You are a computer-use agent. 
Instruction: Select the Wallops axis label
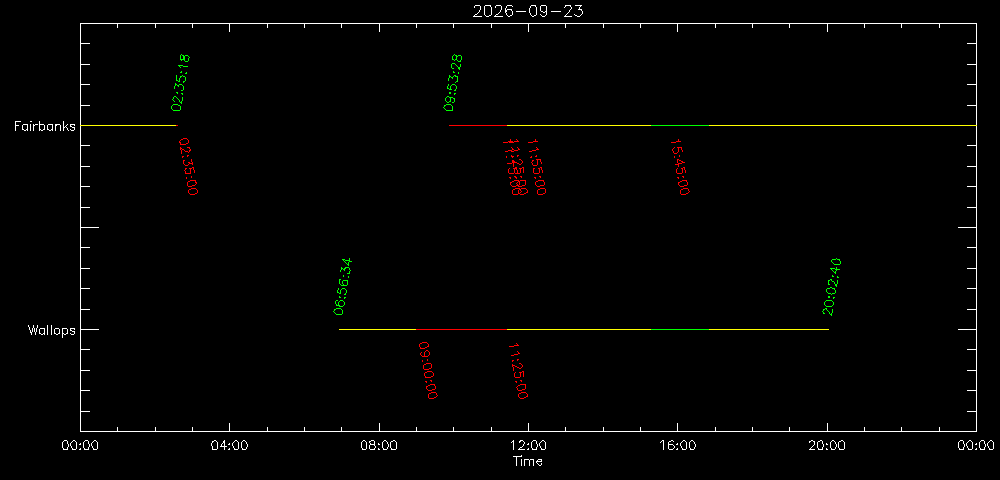click(x=51, y=330)
